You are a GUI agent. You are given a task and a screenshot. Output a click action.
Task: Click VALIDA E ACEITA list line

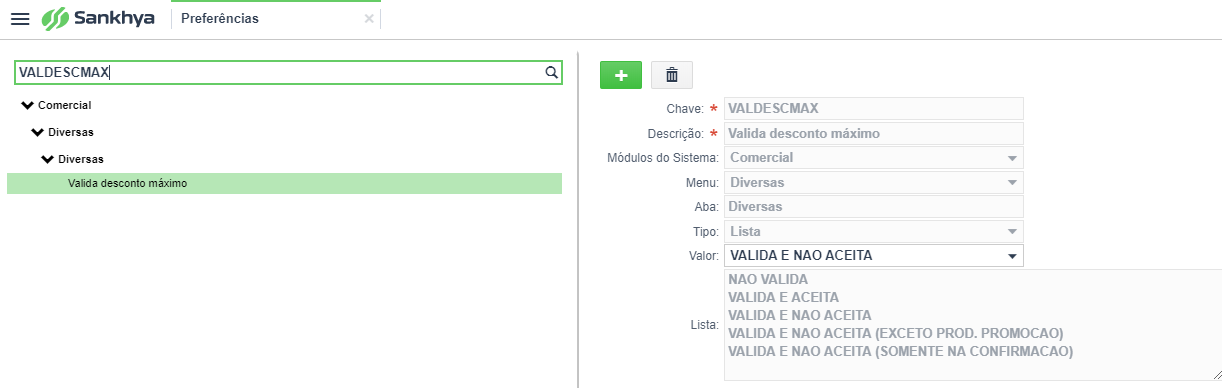tap(784, 297)
